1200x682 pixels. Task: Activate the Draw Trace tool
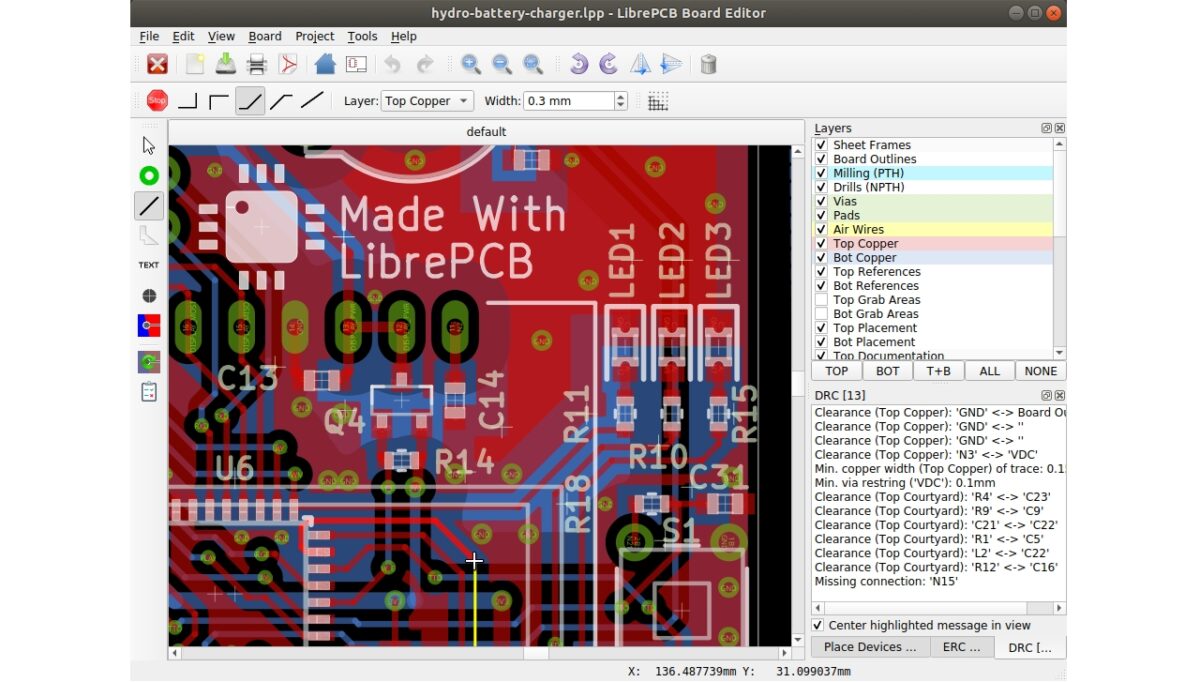click(148, 205)
